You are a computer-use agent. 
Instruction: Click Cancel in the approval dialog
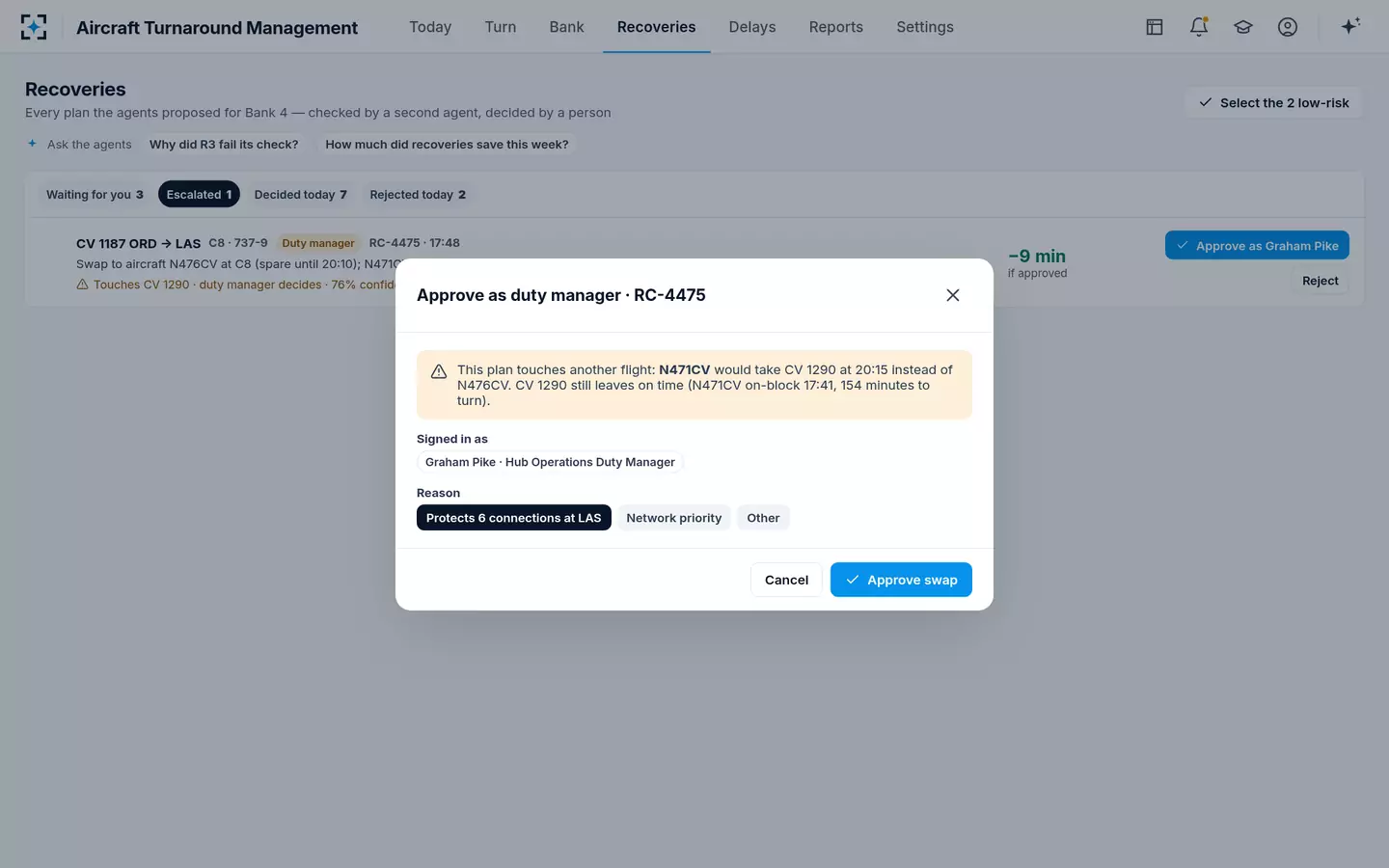(786, 580)
